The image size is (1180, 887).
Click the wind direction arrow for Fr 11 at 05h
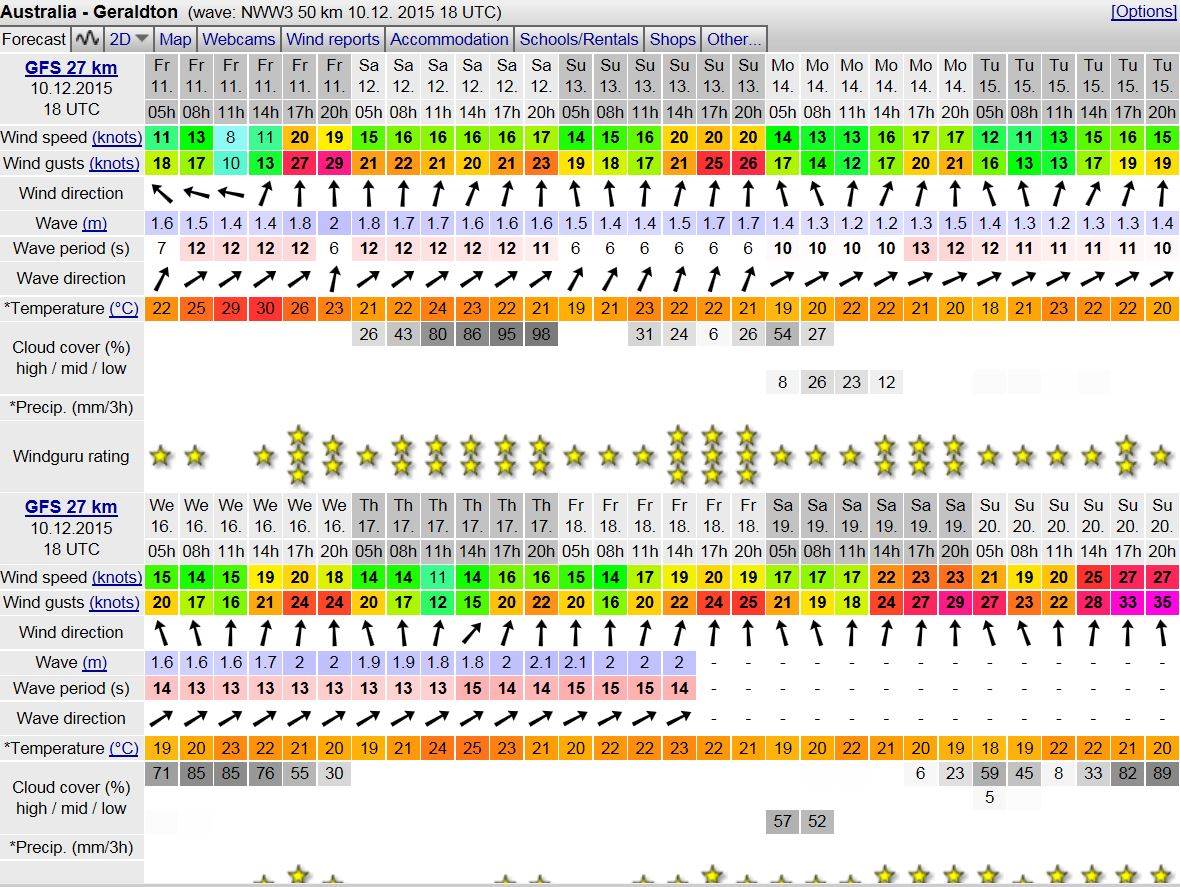point(161,193)
